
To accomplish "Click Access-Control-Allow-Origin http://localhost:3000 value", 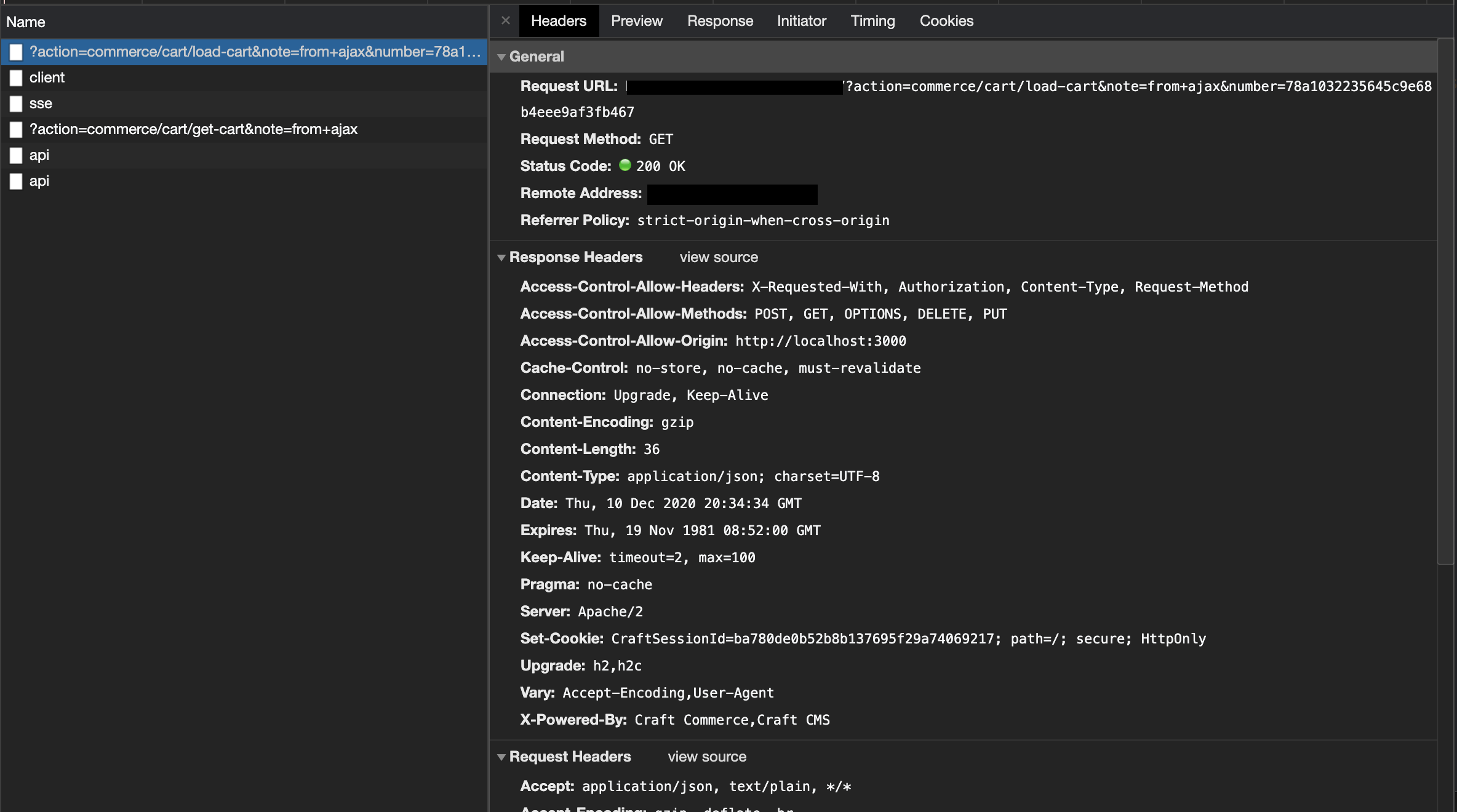I will 821,341.
